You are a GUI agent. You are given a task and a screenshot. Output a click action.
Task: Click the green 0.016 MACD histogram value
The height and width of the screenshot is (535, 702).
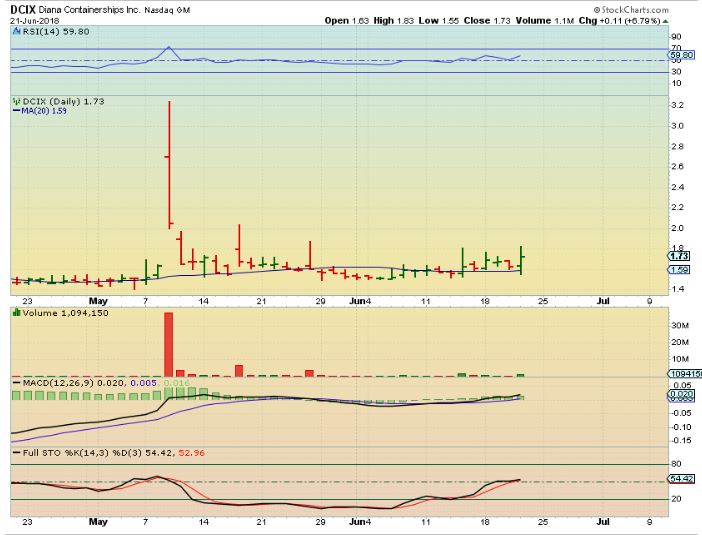[176, 383]
